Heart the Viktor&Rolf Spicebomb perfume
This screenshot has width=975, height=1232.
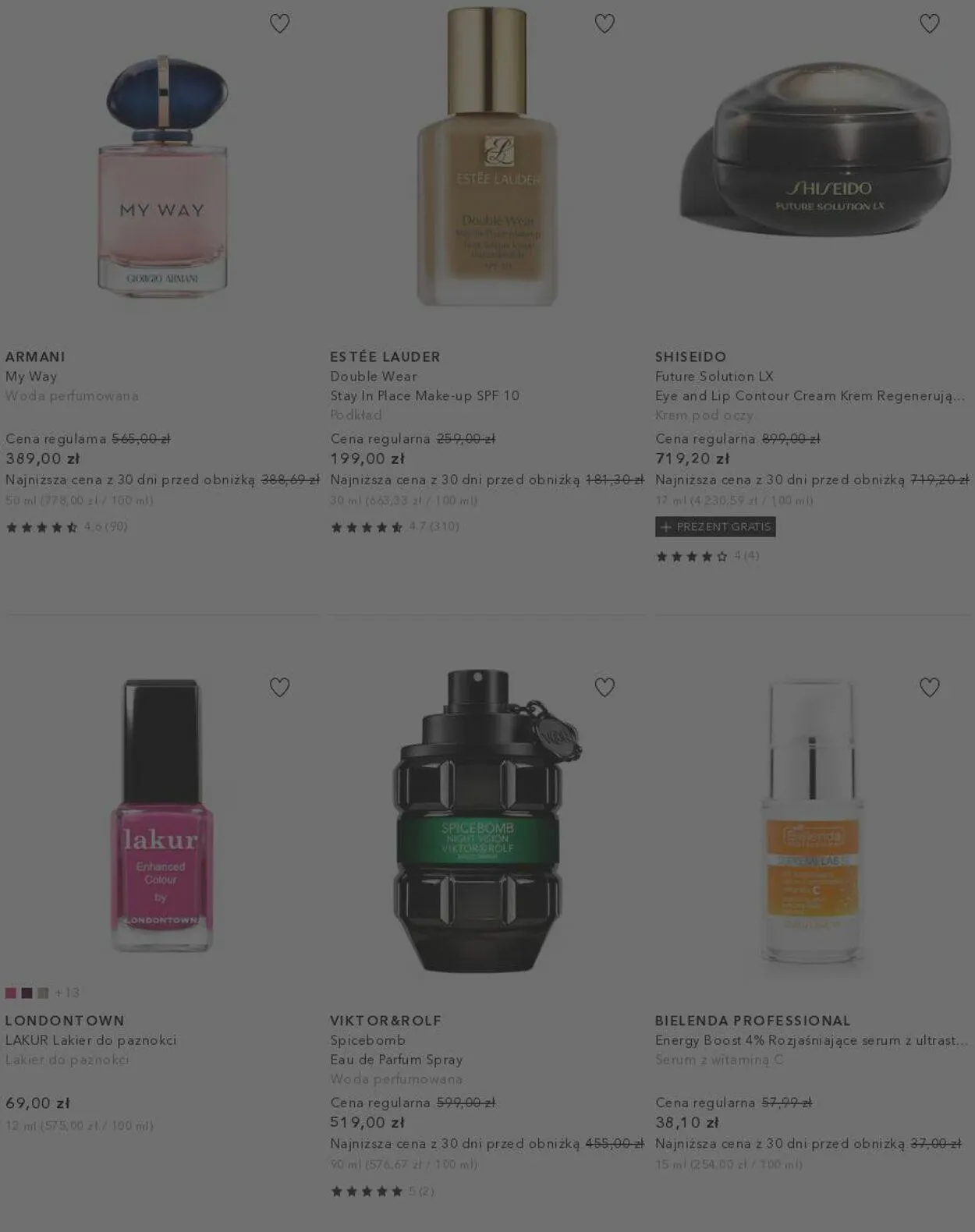tap(604, 687)
